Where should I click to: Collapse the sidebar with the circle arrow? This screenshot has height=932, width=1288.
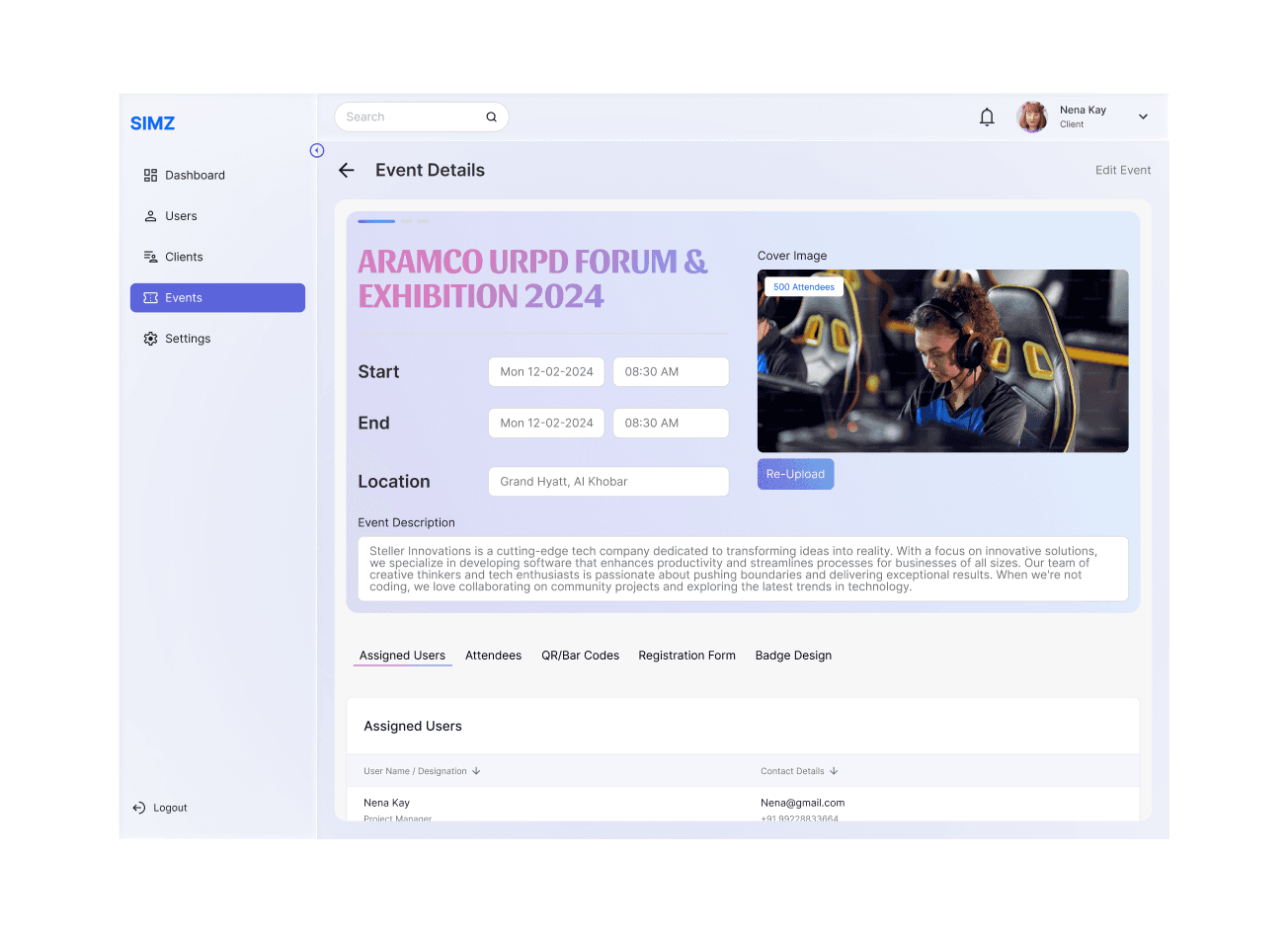pyautogui.click(x=317, y=150)
